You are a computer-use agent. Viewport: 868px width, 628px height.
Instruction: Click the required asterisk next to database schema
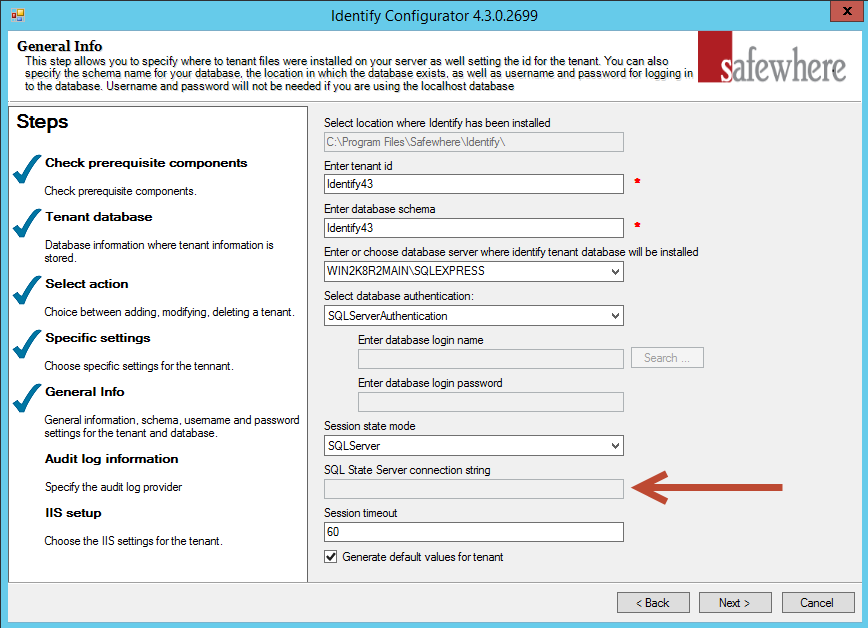637,225
